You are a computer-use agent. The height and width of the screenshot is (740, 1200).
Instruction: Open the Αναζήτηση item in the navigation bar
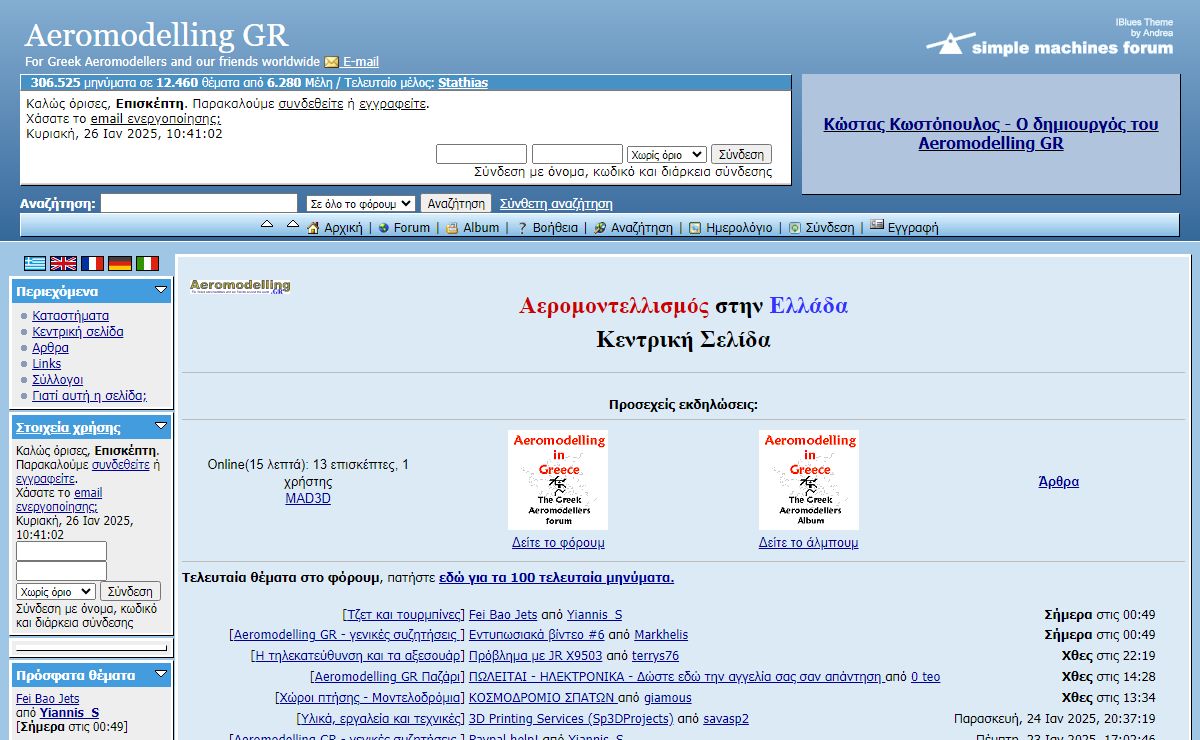click(x=633, y=227)
